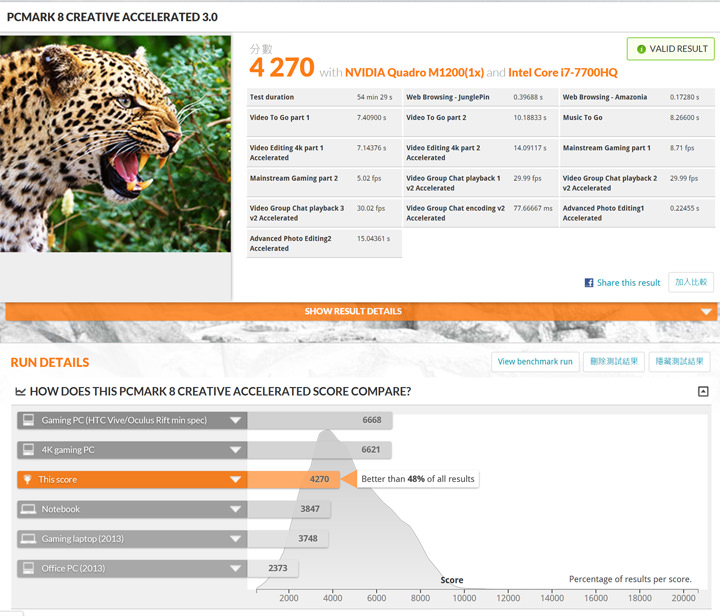Click the Show Result Details bar
Image resolution: width=720 pixels, height=616 pixels.
point(360,311)
